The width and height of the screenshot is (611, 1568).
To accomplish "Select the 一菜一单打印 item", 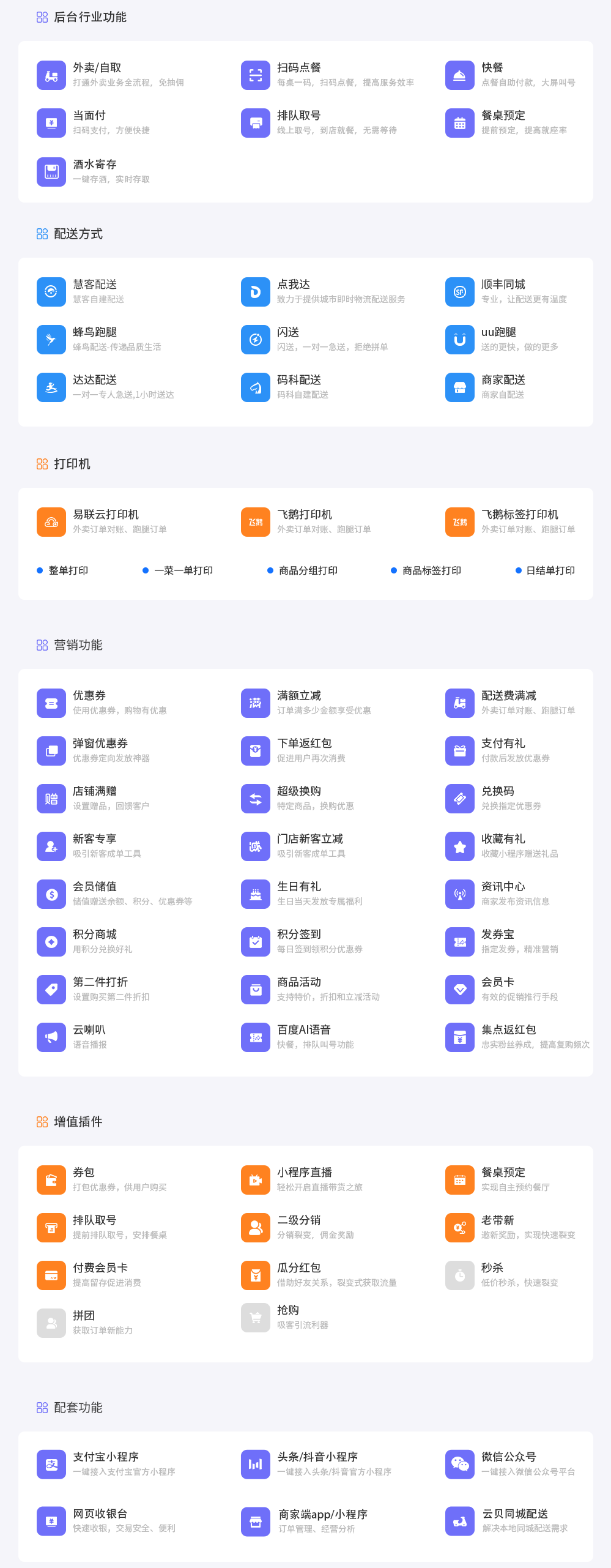I will (x=177, y=570).
